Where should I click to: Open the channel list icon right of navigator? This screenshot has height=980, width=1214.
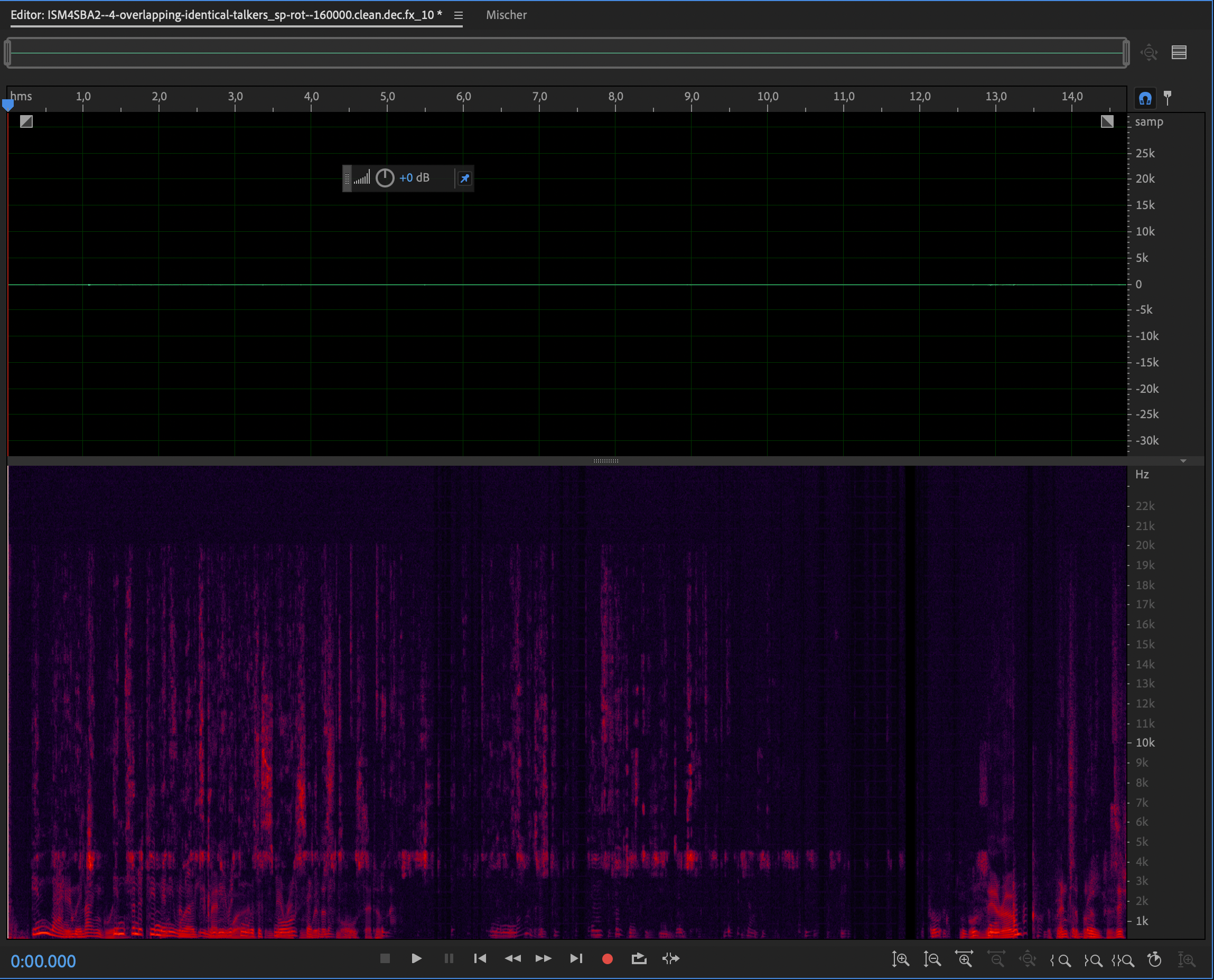[x=1179, y=52]
